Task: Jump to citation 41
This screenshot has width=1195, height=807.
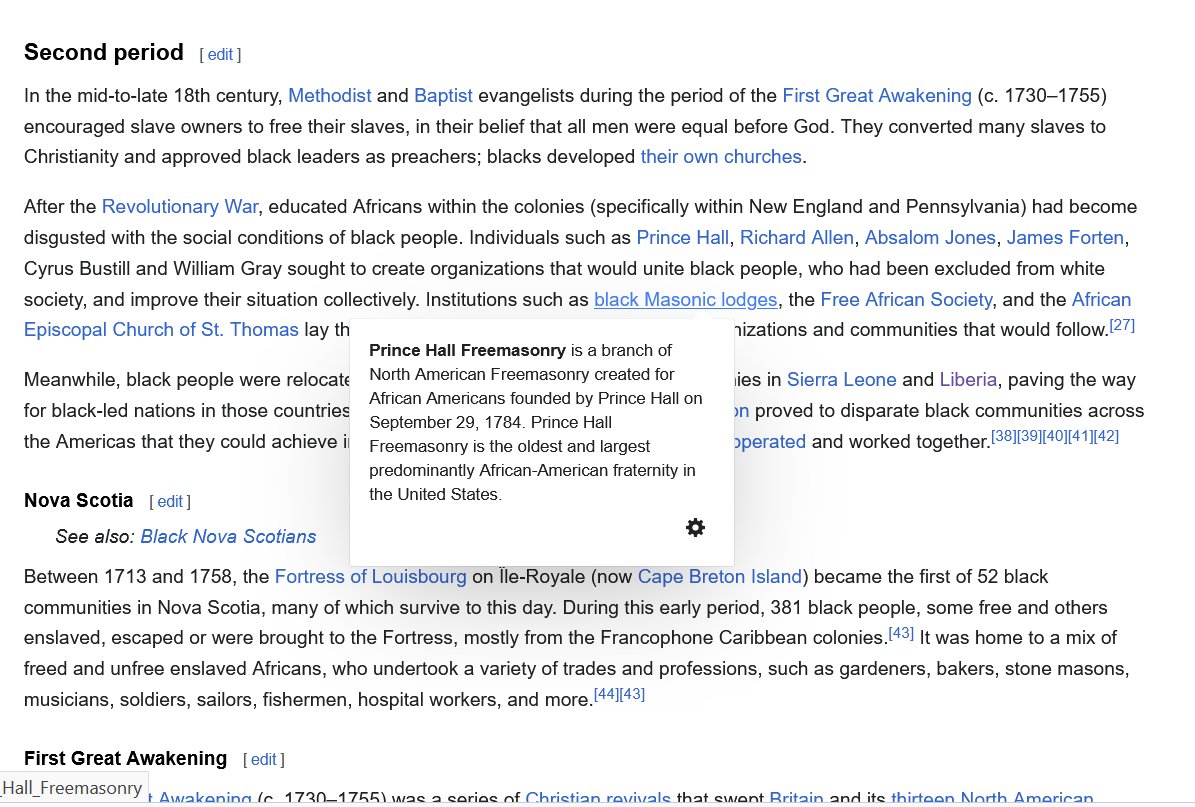Action: click(x=1080, y=437)
